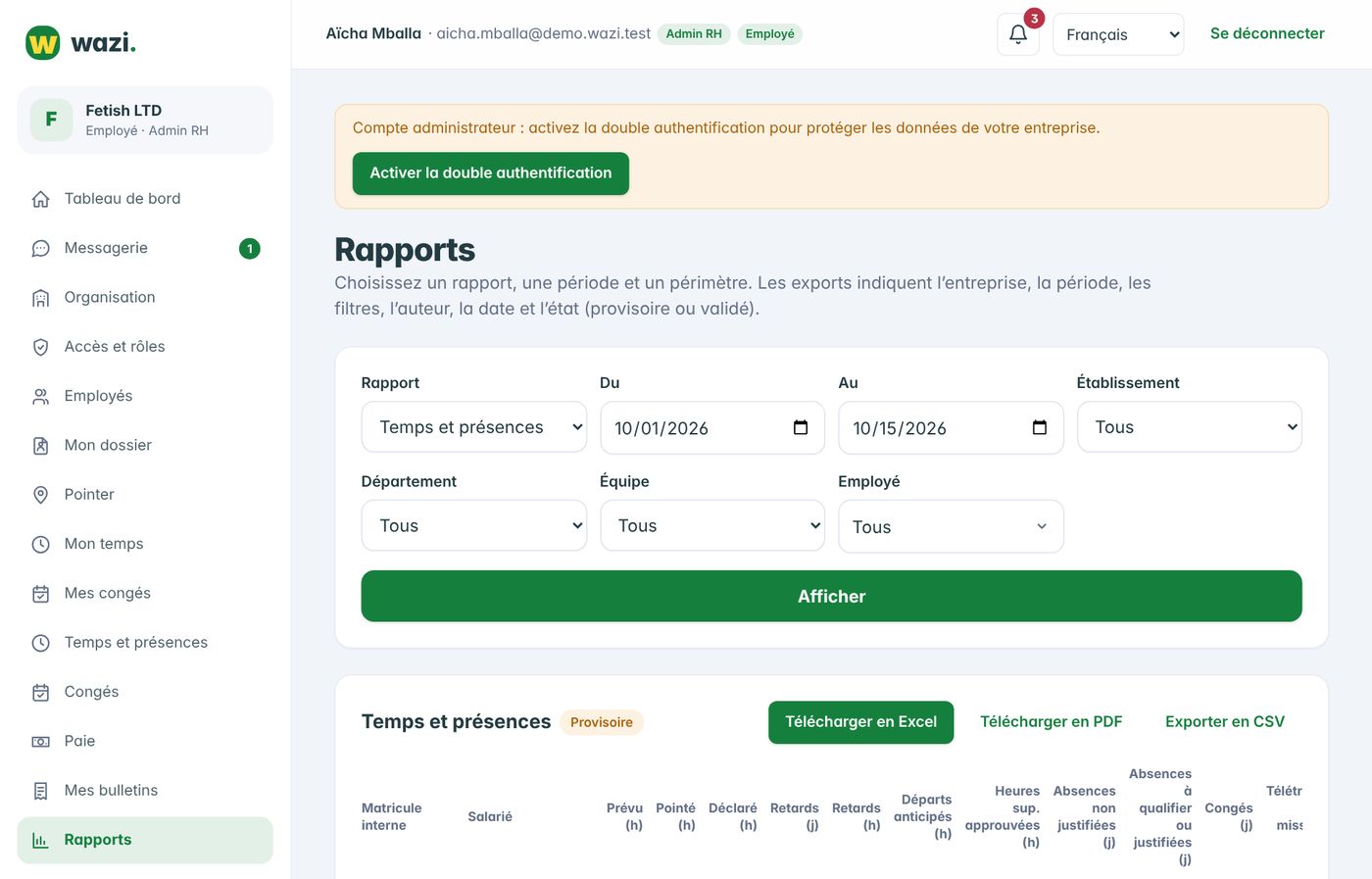The image size is (1372, 879).
Task: Click the Messagerie chat bubble icon
Action: tap(41, 249)
